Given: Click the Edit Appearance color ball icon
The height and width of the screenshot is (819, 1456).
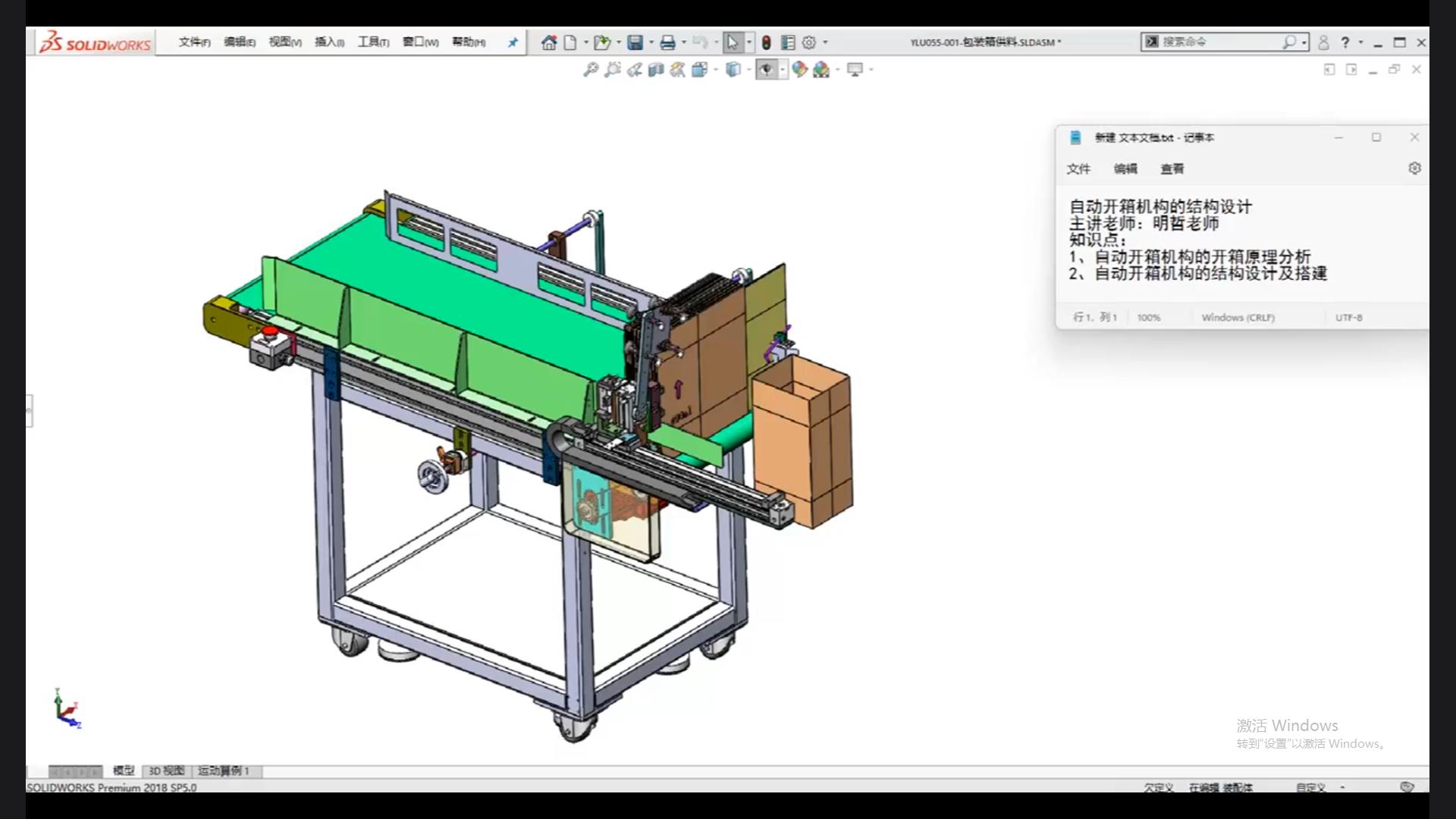Looking at the screenshot, I should tap(799, 70).
